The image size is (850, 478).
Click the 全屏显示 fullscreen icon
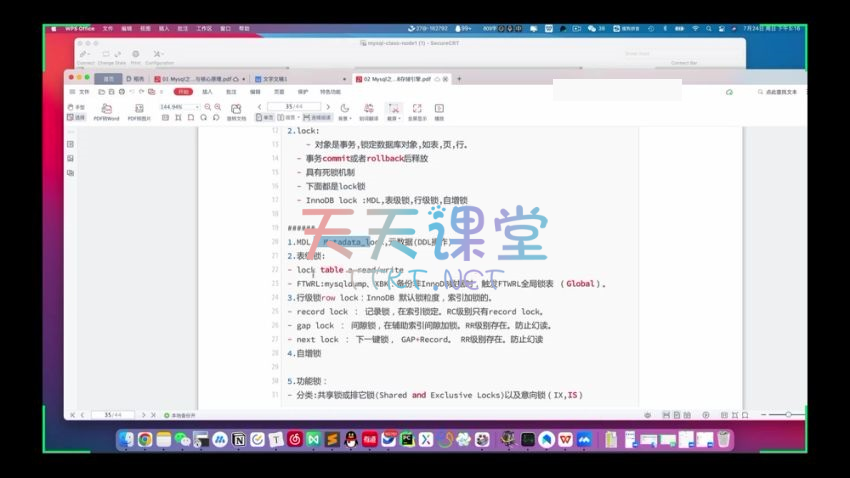coord(417,108)
